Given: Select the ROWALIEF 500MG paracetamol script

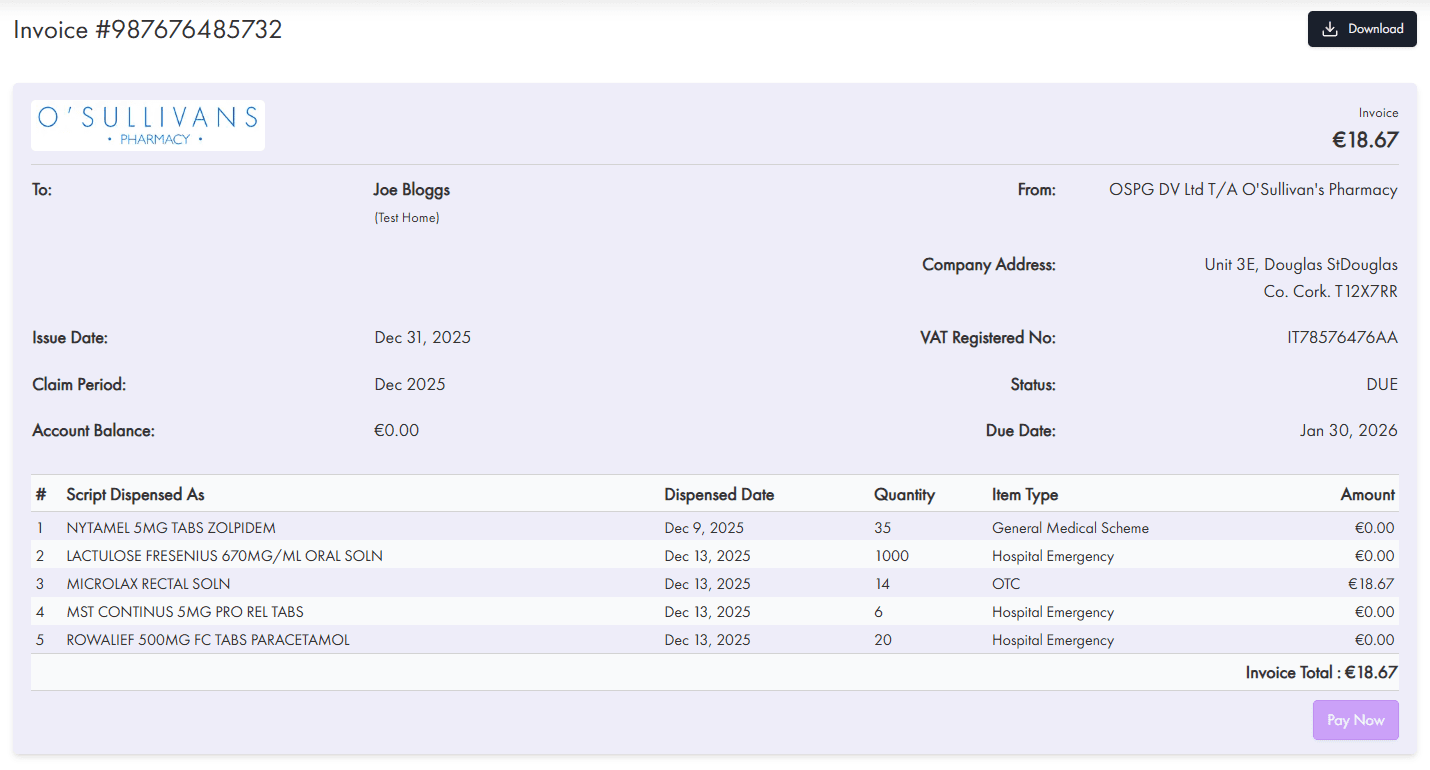Looking at the screenshot, I should (208, 639).
